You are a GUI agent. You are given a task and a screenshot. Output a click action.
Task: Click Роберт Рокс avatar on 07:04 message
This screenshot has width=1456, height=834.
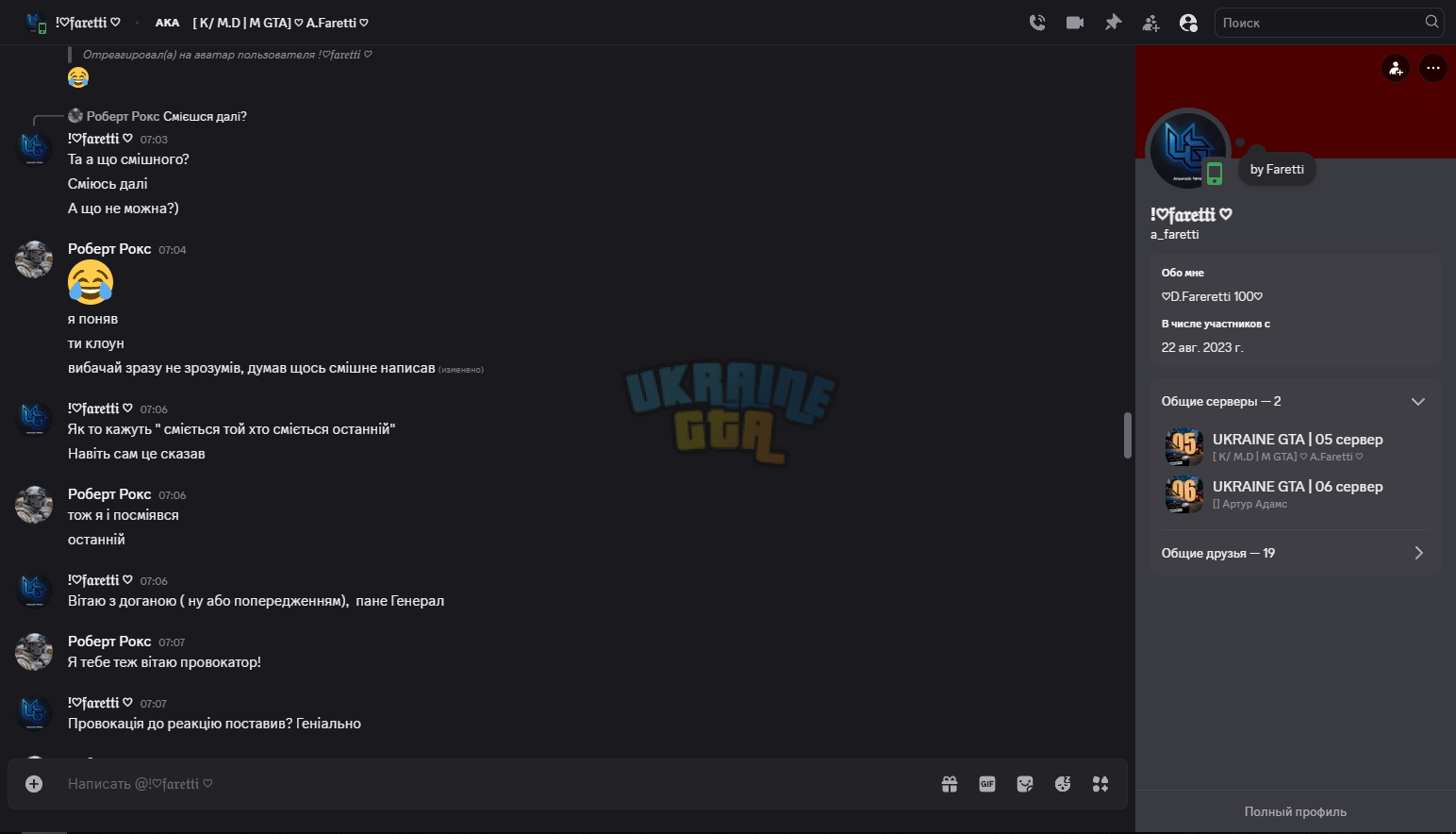pyautogui.click(x=34, y=259)
